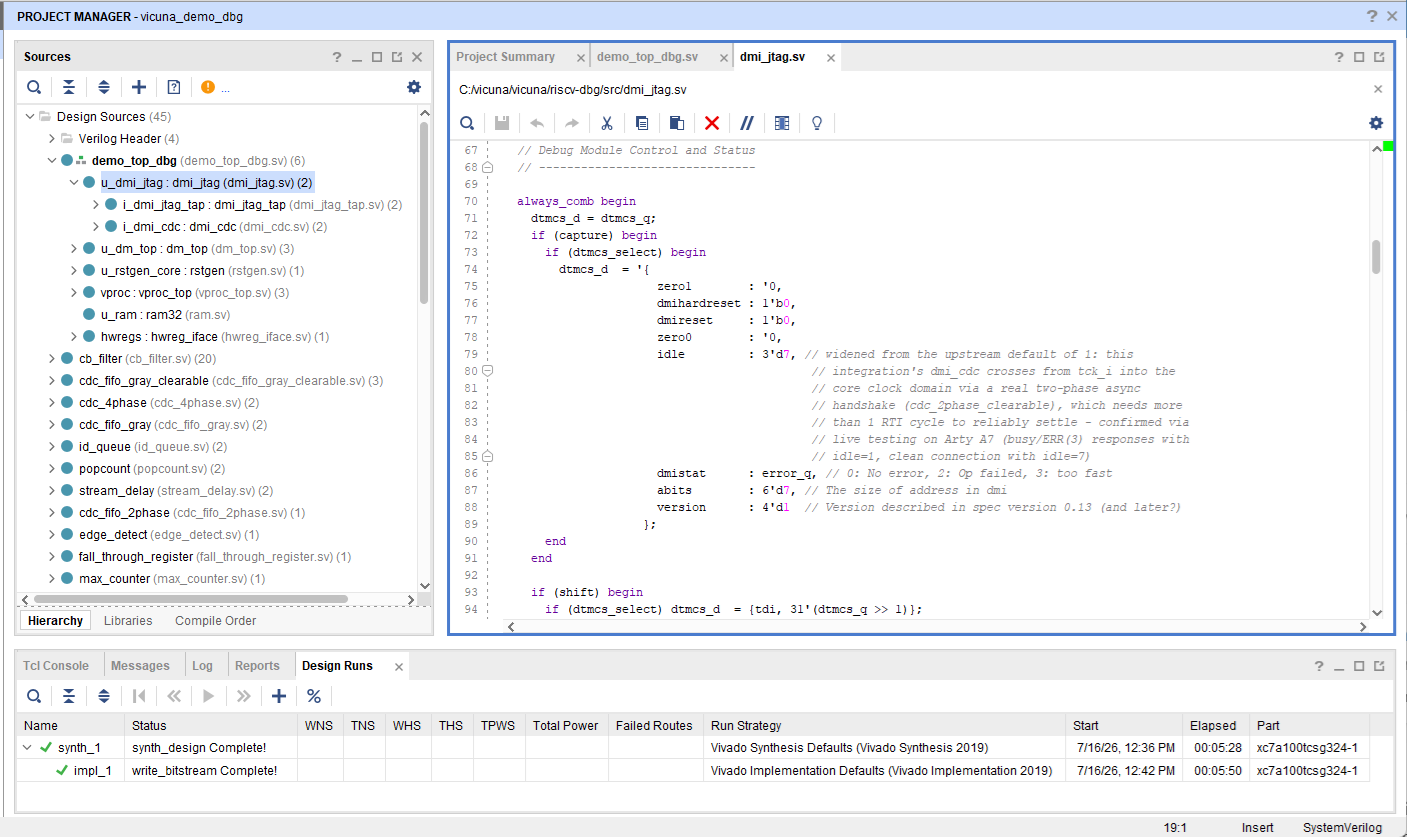Image resolution: width=1407 pixels, height=837 pixels.
Task: Redo the edit in the editor toolbar
Action: 572,123
